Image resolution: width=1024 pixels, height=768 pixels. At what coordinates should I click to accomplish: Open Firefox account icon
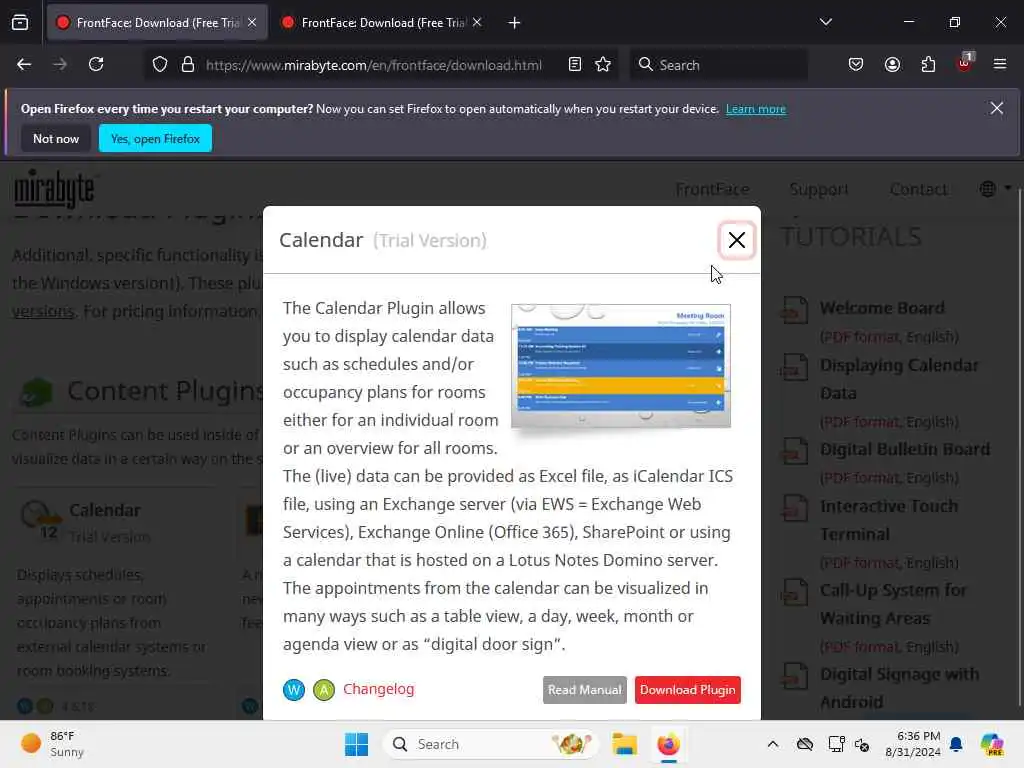[x=892, y=65]
